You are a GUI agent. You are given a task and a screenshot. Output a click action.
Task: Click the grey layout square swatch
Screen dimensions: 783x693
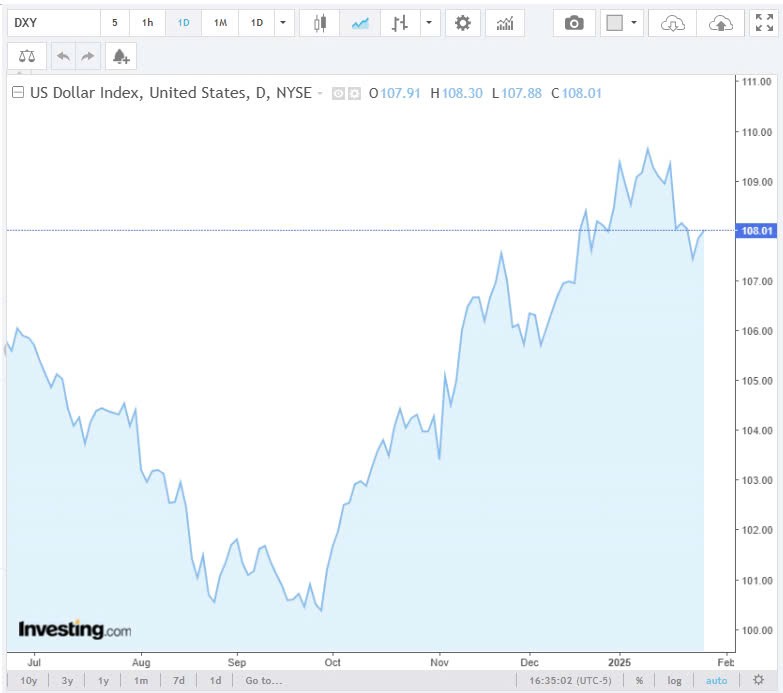pos(614,23)
